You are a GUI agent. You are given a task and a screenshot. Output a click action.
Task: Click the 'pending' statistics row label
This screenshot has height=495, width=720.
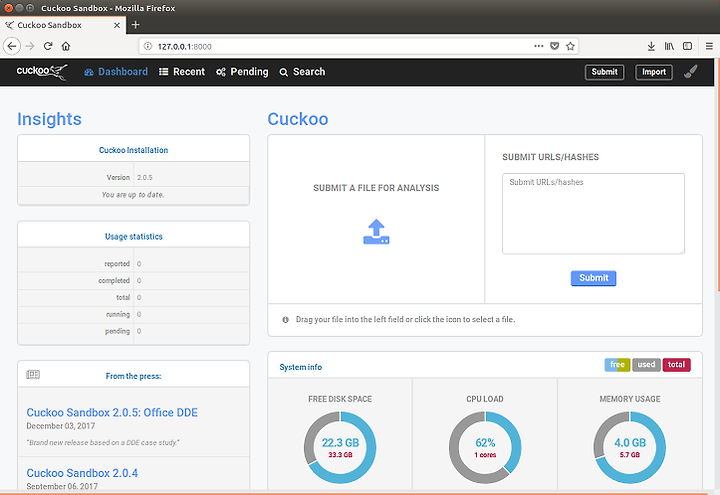118,331
